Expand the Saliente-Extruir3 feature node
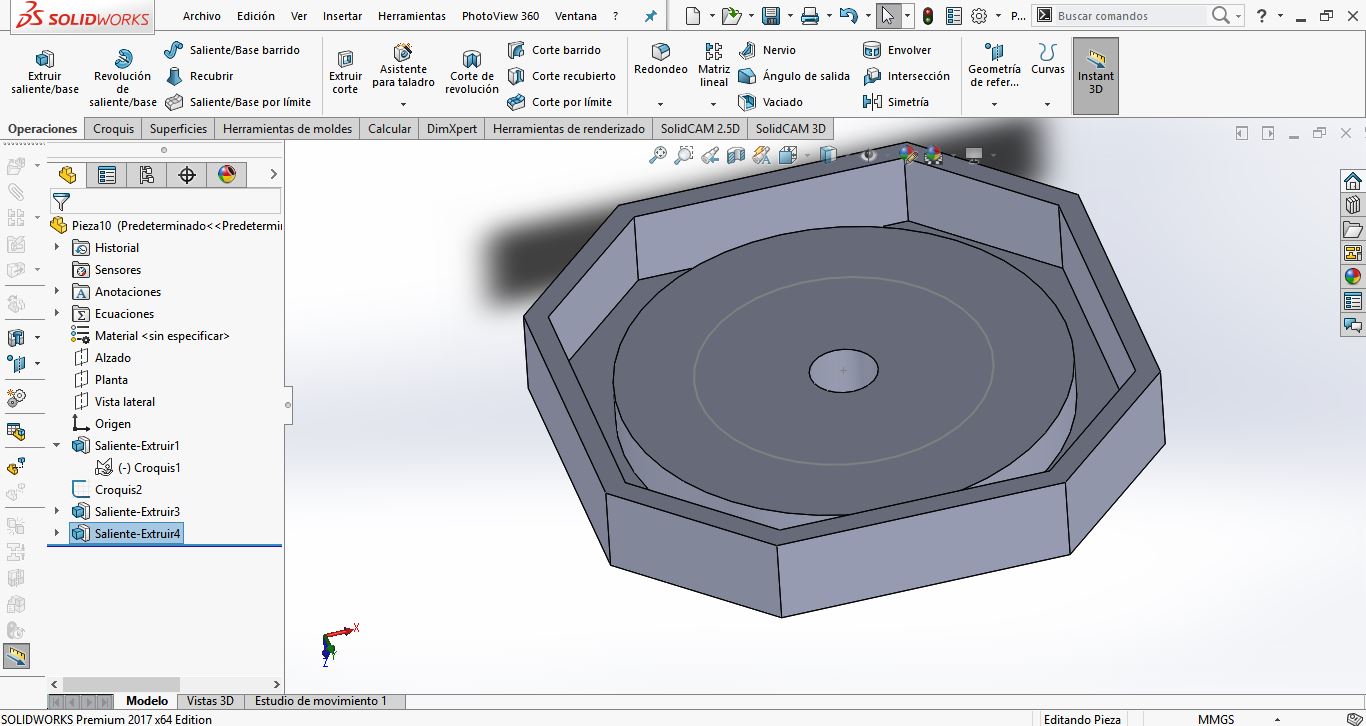This screenshot has width=1366, height=726. [x=57, y=512]
